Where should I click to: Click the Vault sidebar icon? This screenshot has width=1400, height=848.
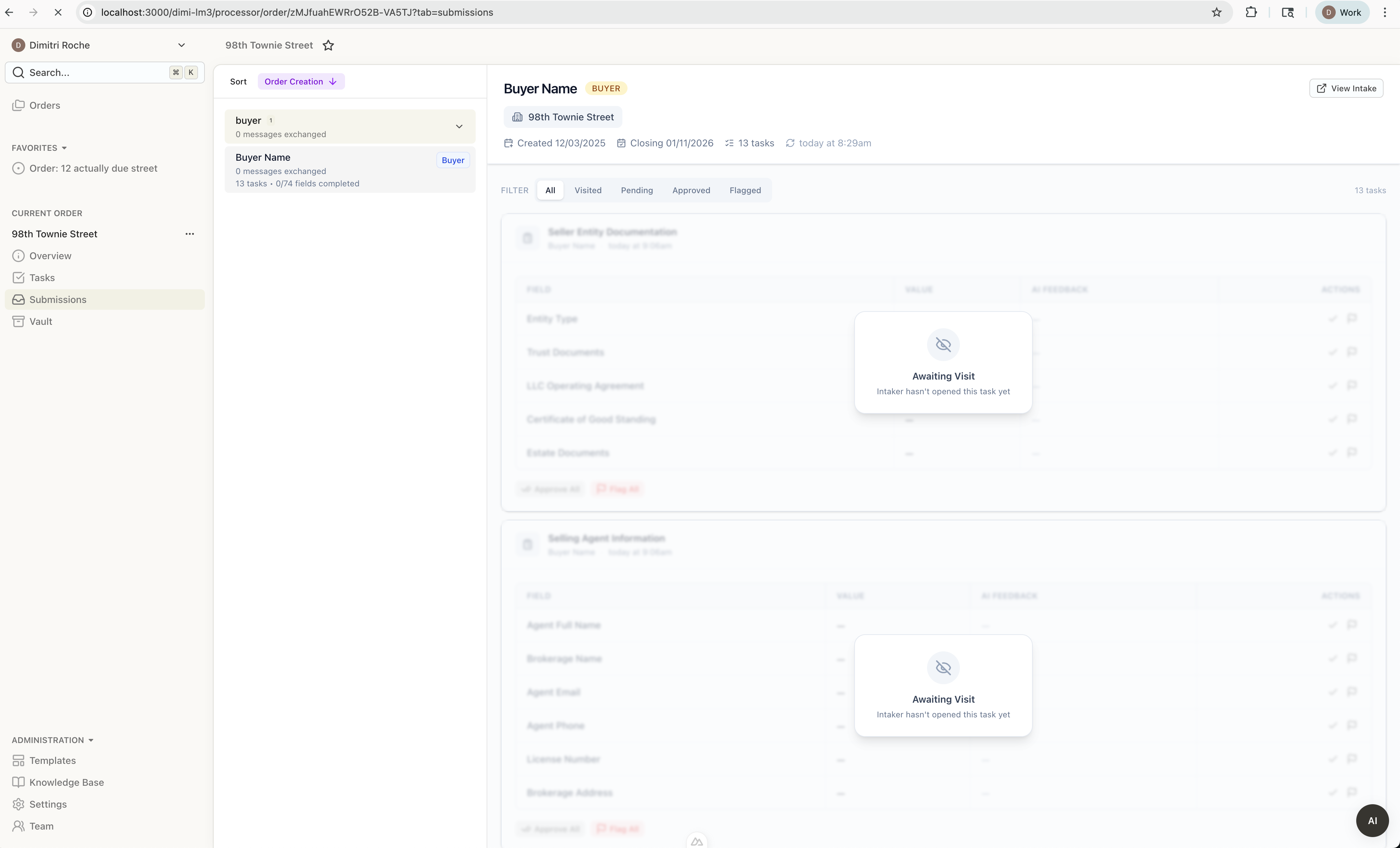point(18,321)
